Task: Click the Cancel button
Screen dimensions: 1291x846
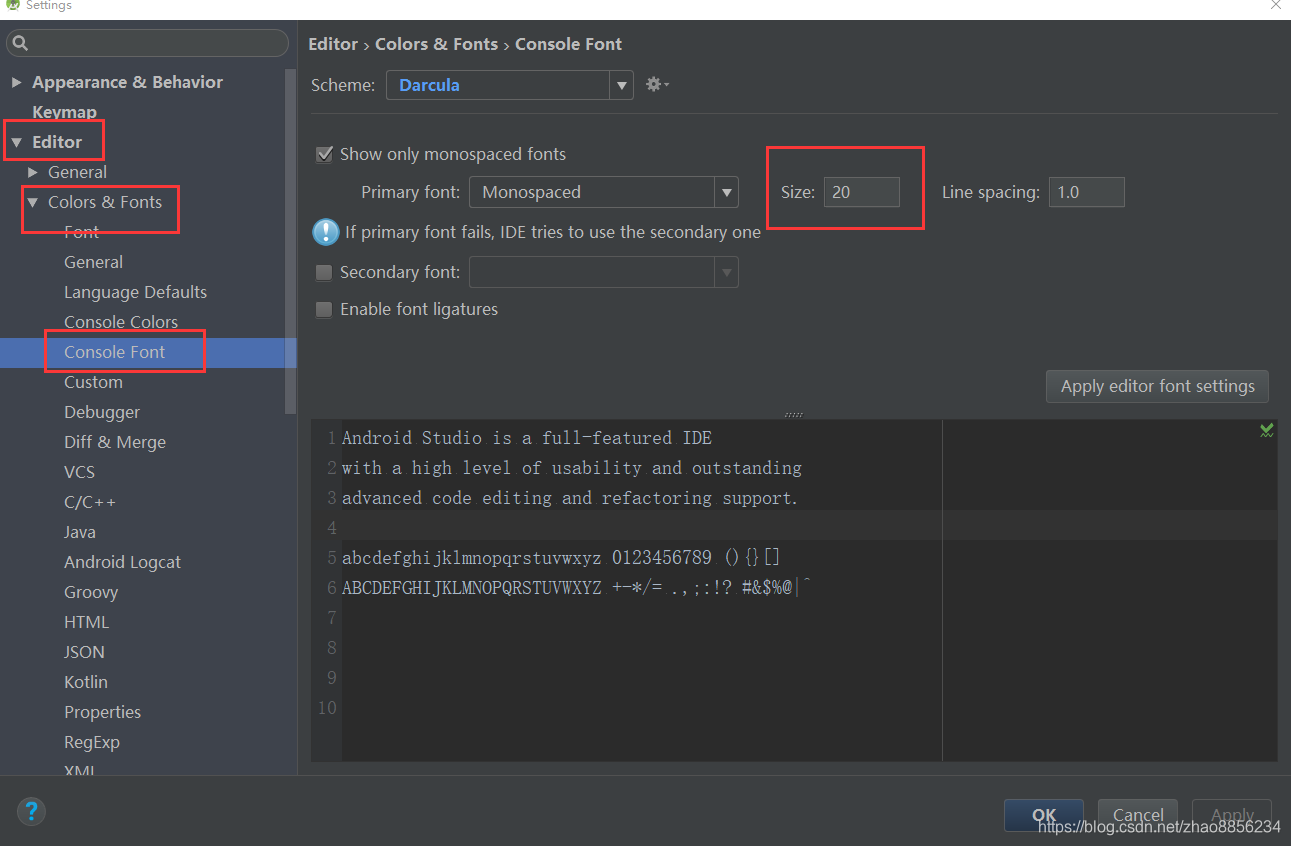Action: [1138, 815]
